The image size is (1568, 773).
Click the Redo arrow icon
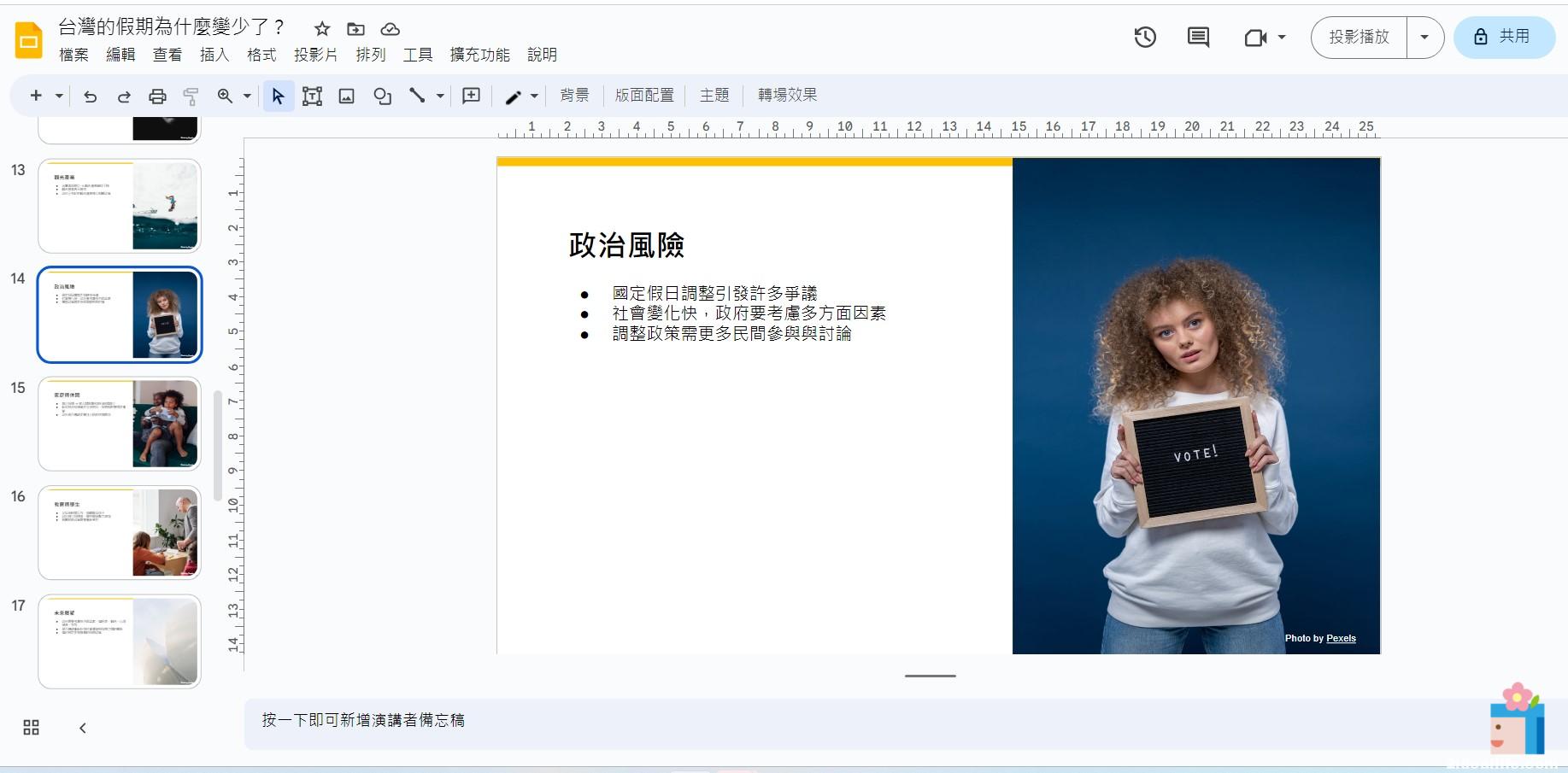(x=124, y=97)
